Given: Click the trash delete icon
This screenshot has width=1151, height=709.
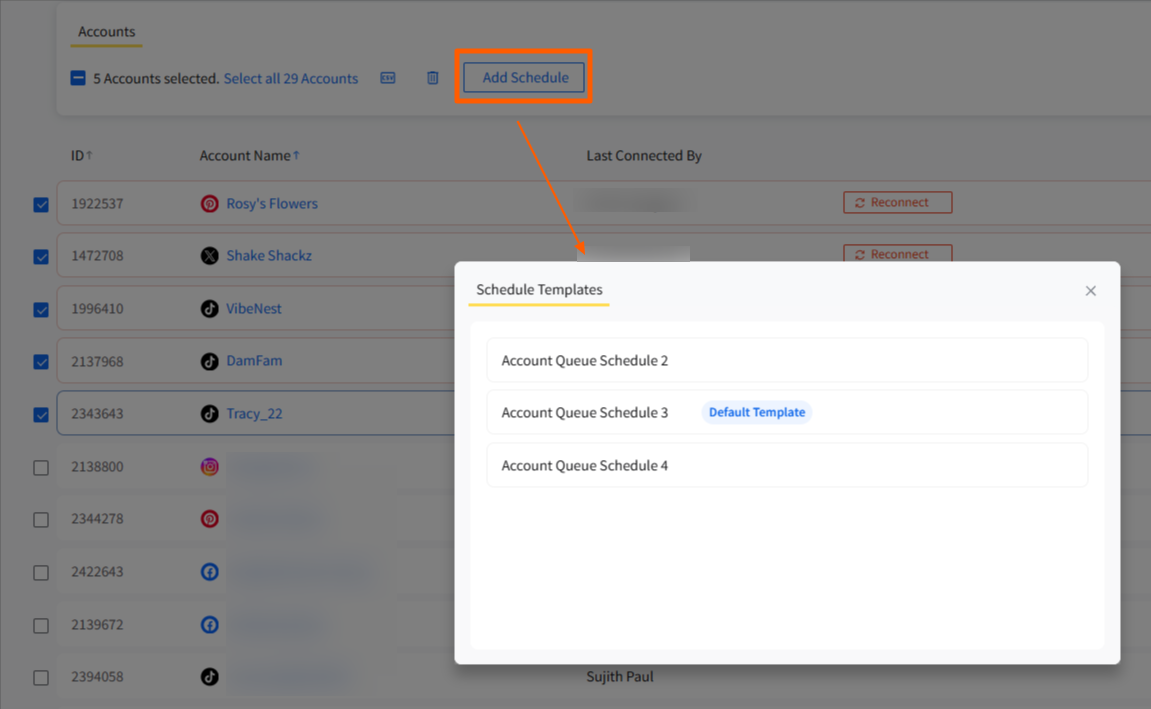Looking at the screenshot, I should 432,78.
